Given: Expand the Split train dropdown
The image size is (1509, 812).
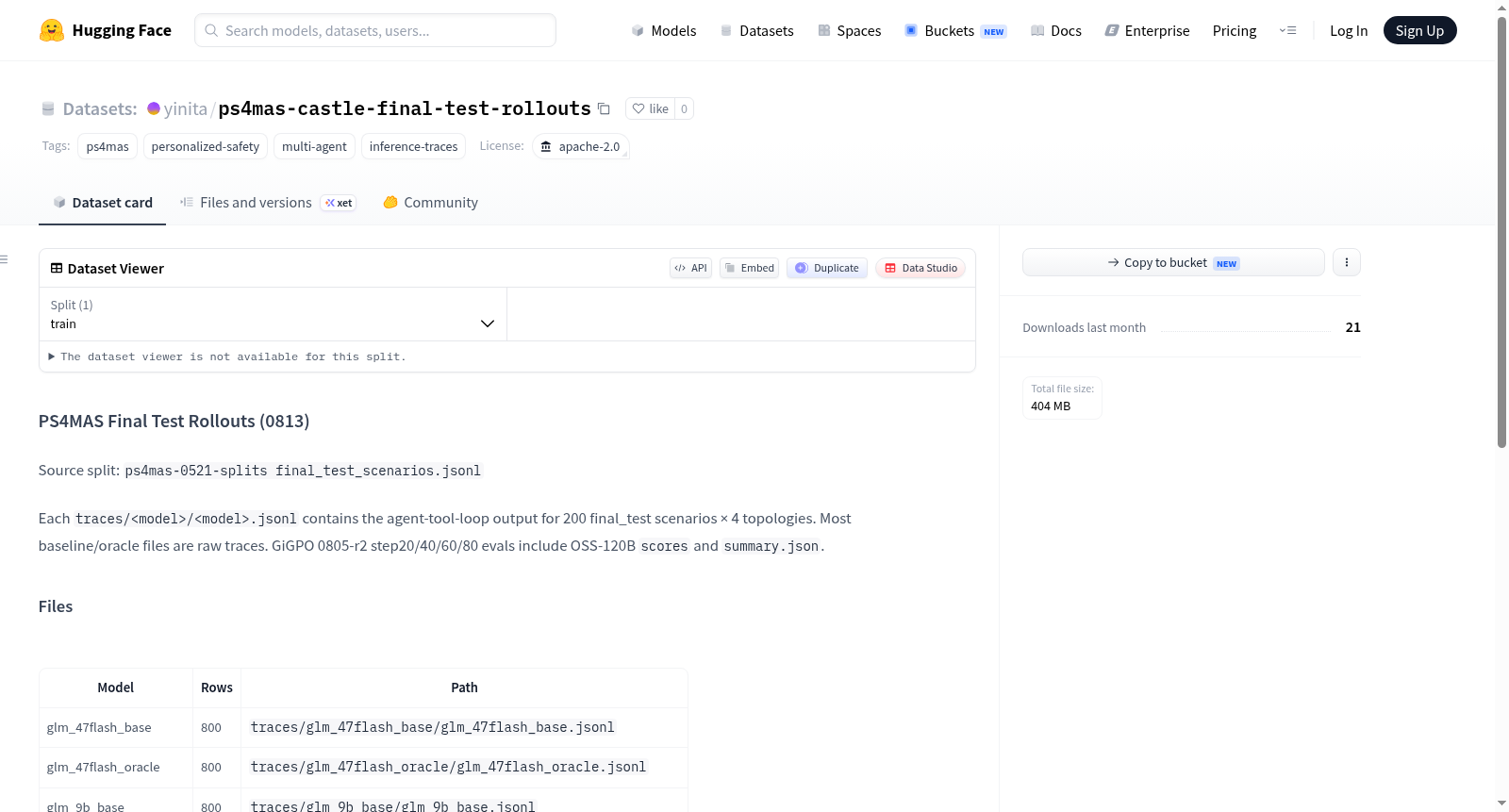Looking at the screenshot, I should [x=273, y=314].
